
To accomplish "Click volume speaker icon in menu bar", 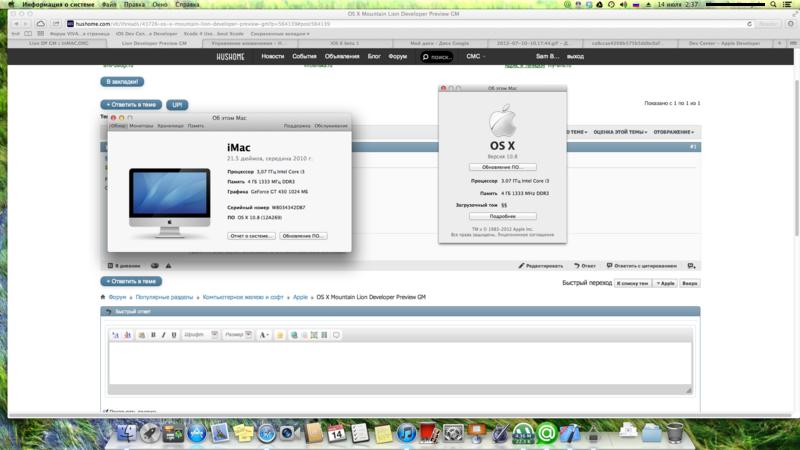I will point(623,4).
